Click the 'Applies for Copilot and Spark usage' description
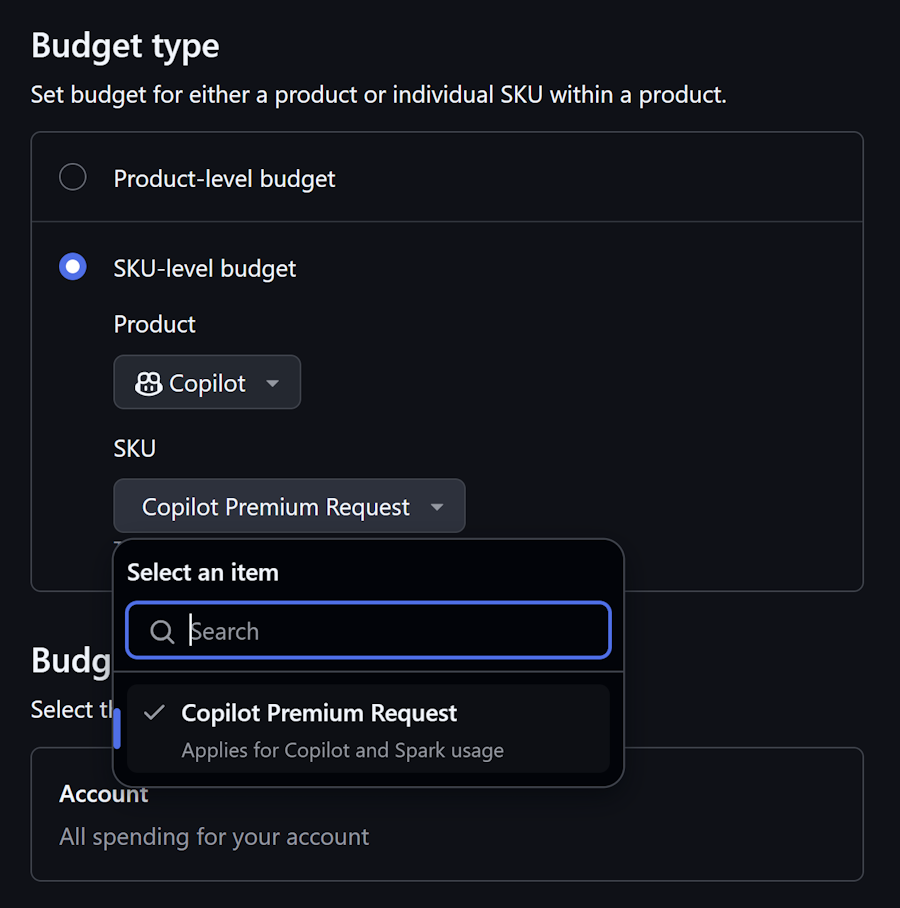 click(342, 750)
